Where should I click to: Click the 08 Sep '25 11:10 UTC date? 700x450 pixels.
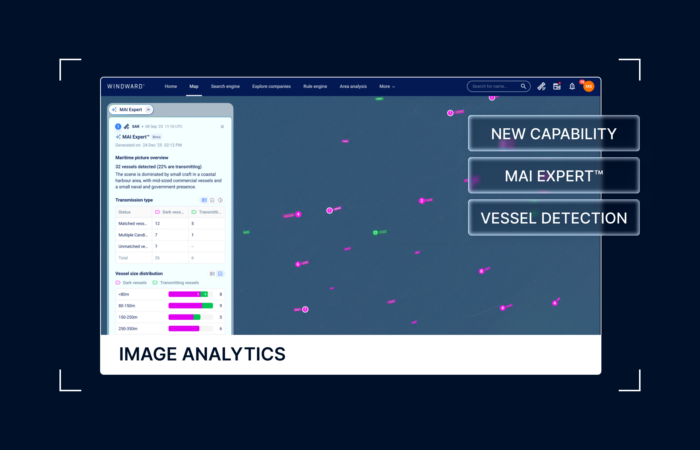pyautogui.click(x=164, y=127)
